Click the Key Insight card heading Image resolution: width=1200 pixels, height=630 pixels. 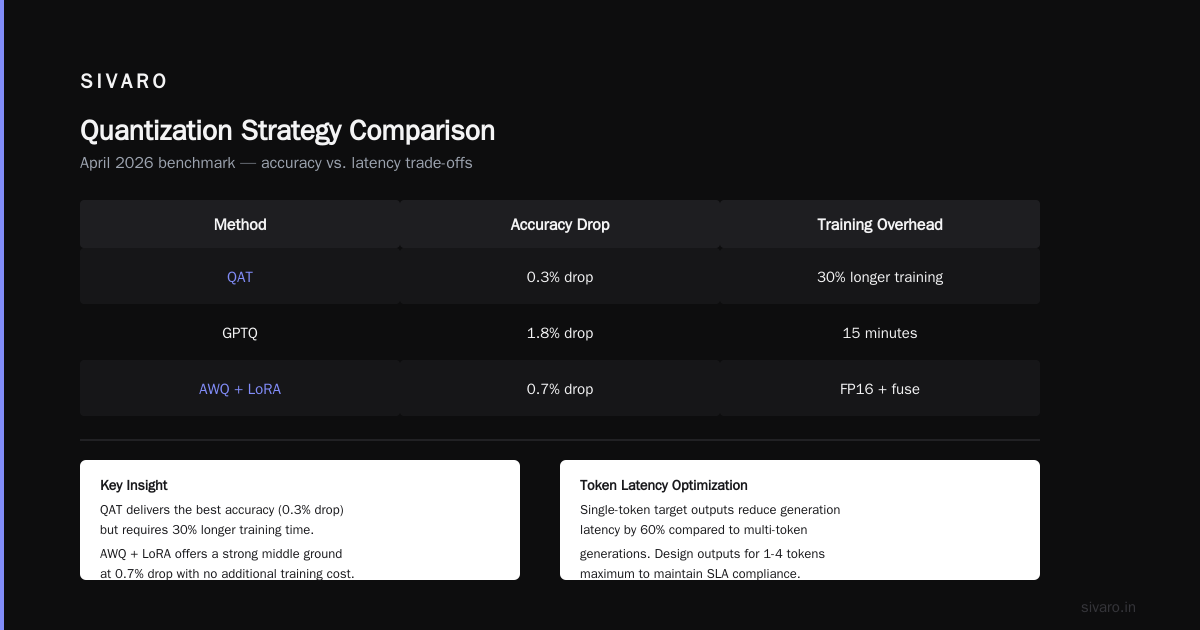pyautogui.click(x=134, y=485)
